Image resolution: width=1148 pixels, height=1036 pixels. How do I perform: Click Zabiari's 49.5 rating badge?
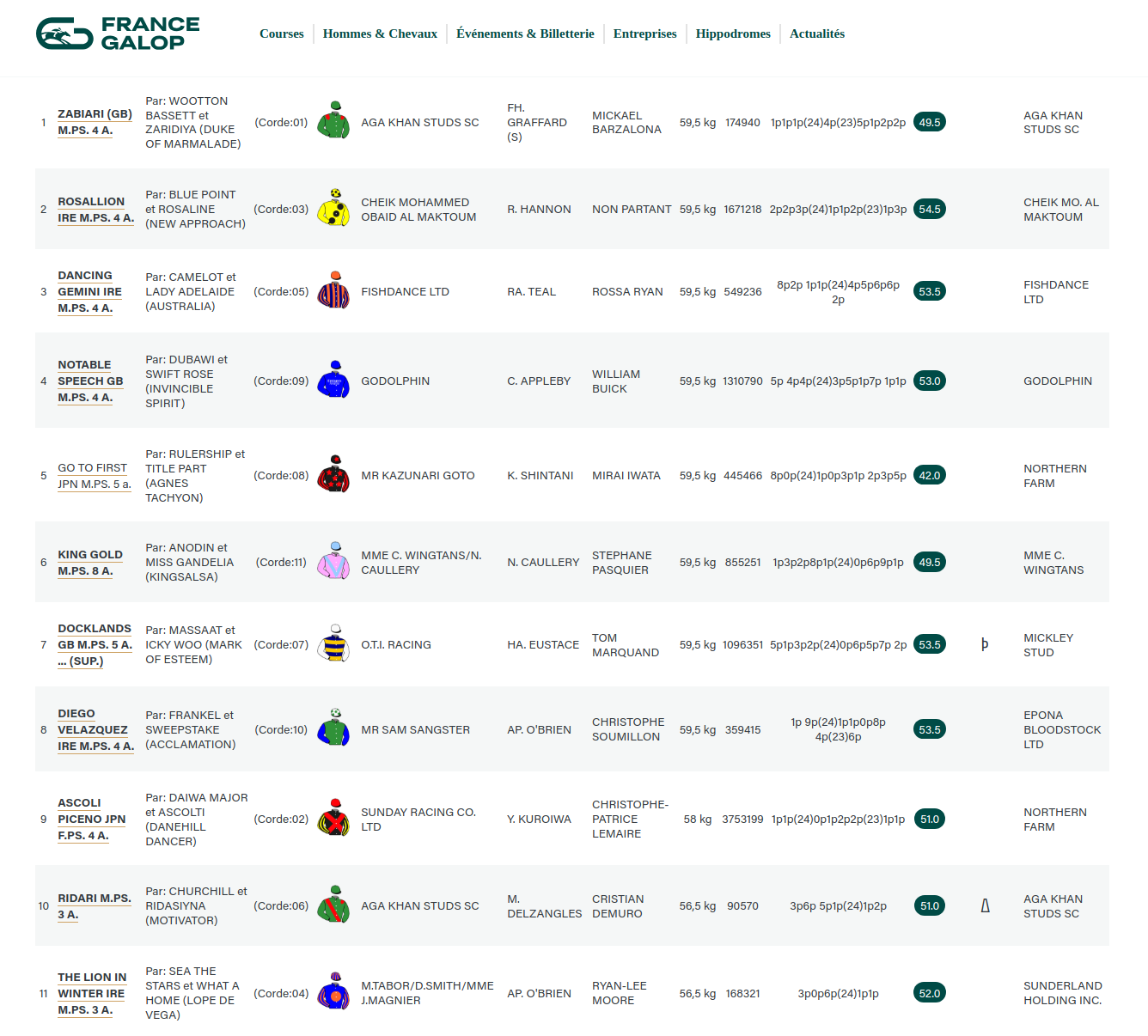pyautogui.click(x=930, y=122)
